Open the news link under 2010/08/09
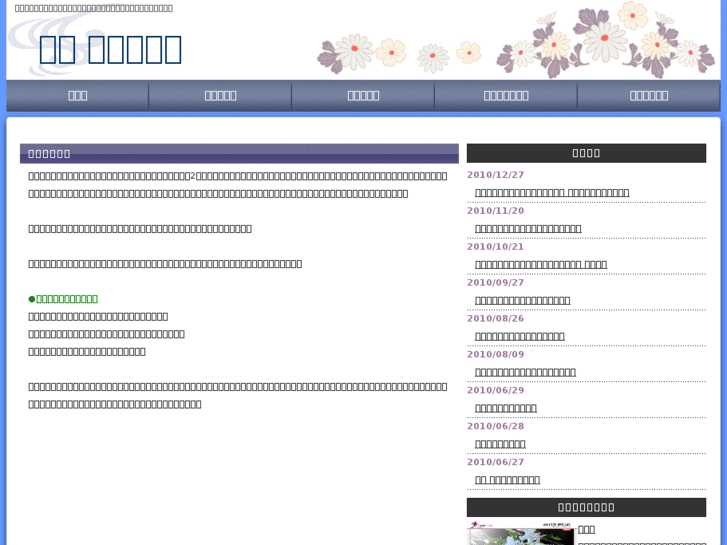This screenshot has width=727, height=545. [x=525, y=372]
